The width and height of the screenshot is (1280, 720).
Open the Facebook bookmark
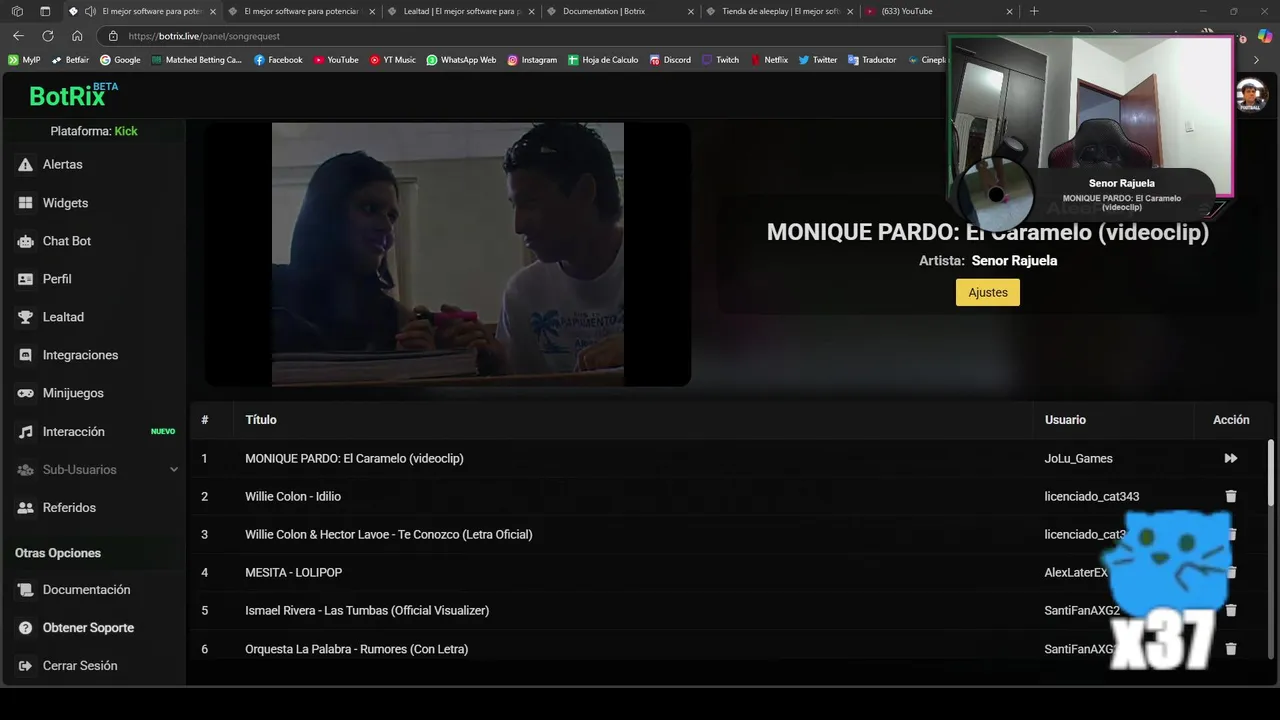click(278, 60)
